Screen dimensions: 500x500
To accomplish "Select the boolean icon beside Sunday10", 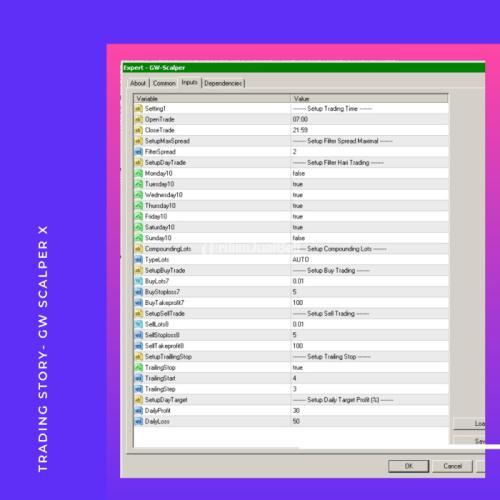I will tap(139, 238).
